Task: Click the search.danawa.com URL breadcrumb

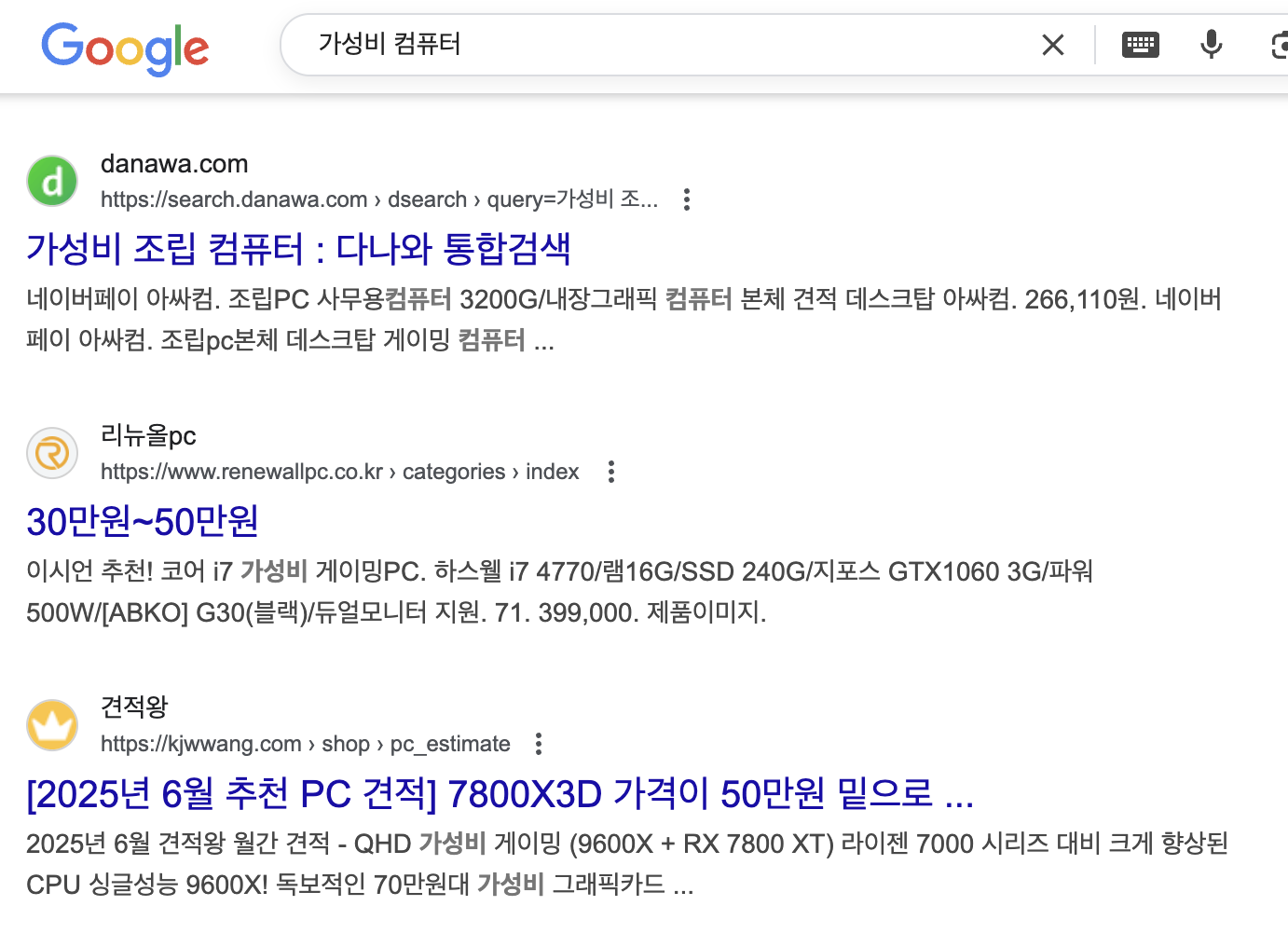Action: 379,199
